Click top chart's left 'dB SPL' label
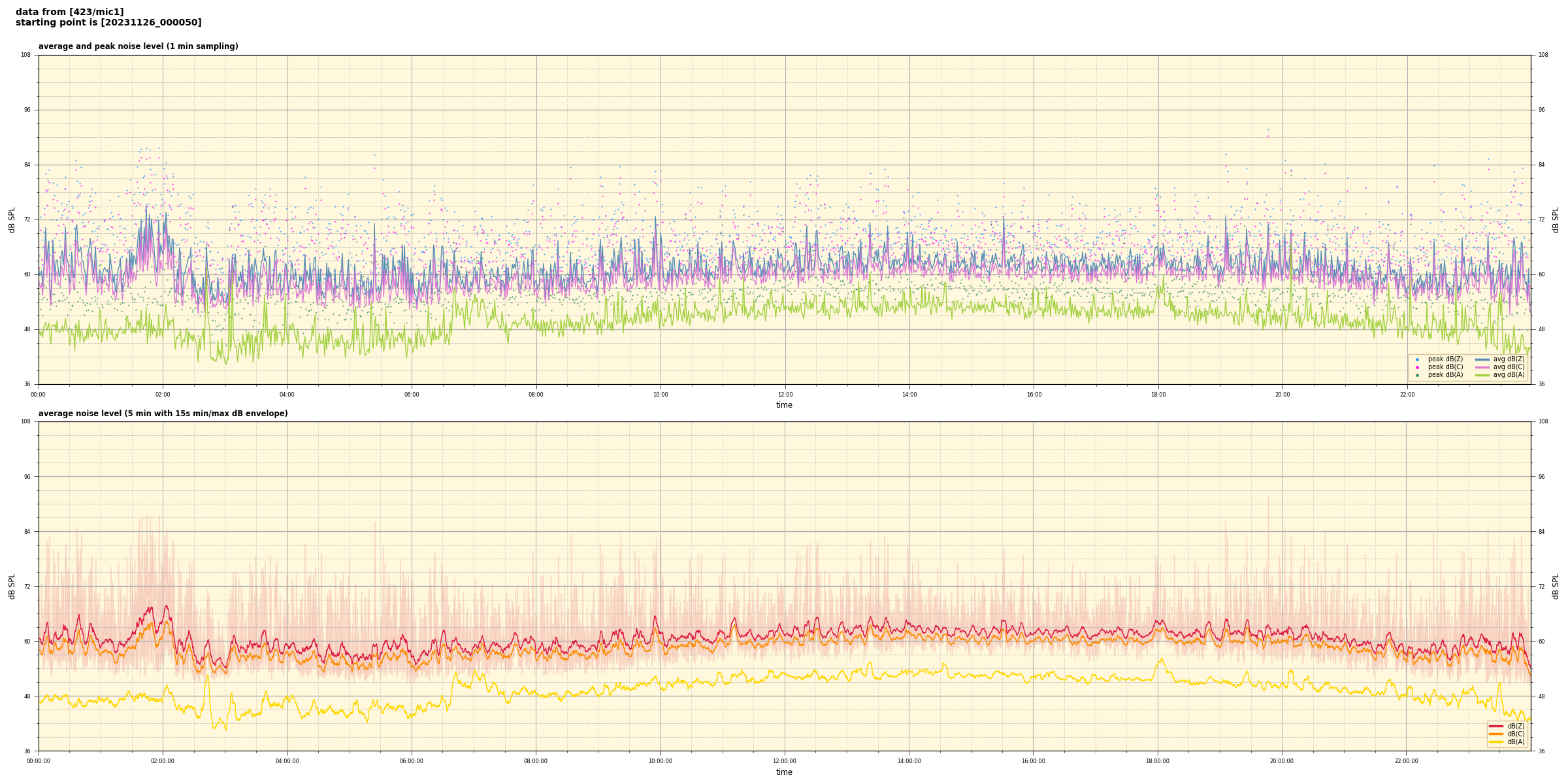 tap(12, 220)
